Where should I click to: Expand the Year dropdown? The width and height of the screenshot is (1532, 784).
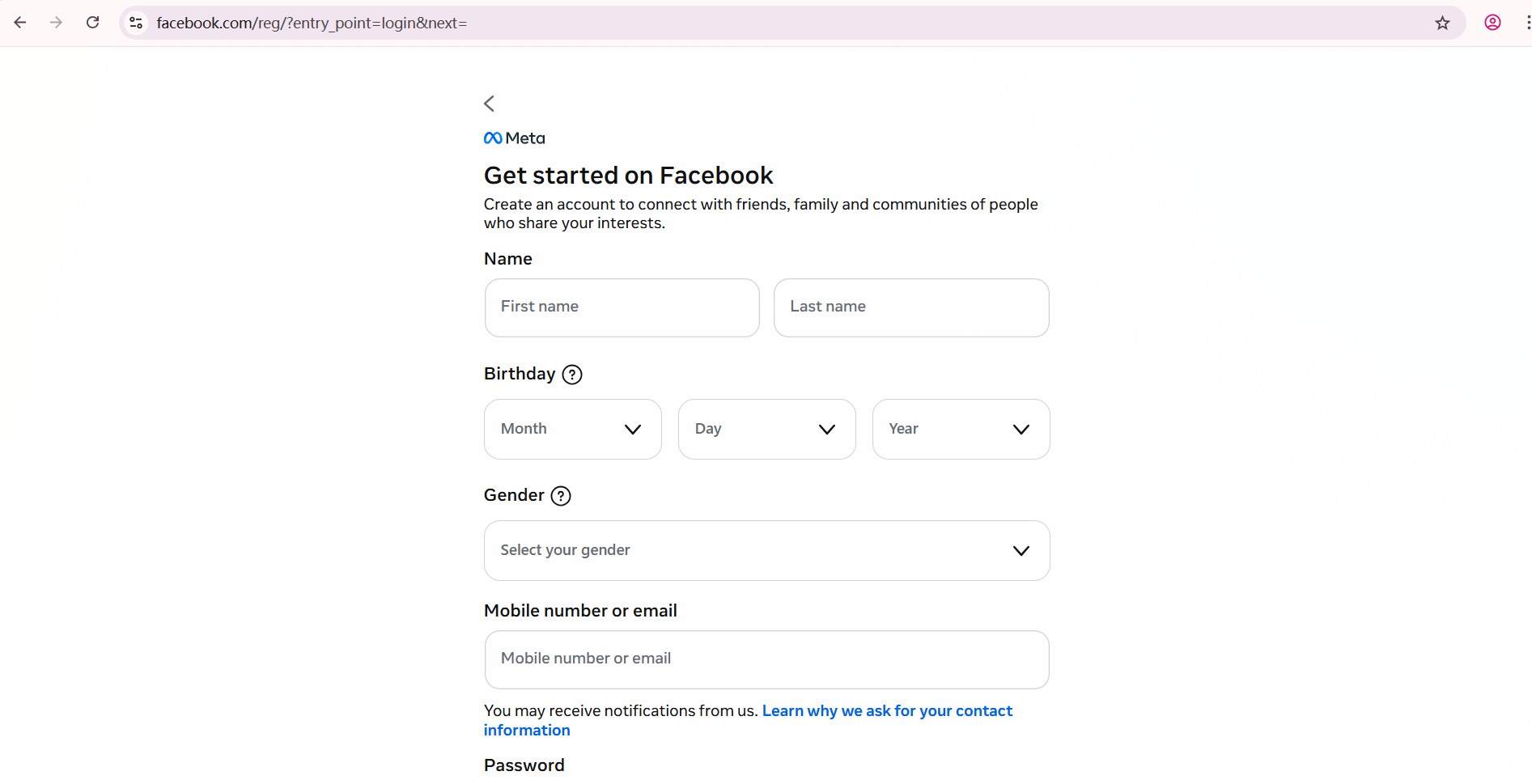click(x=961, y=429)
